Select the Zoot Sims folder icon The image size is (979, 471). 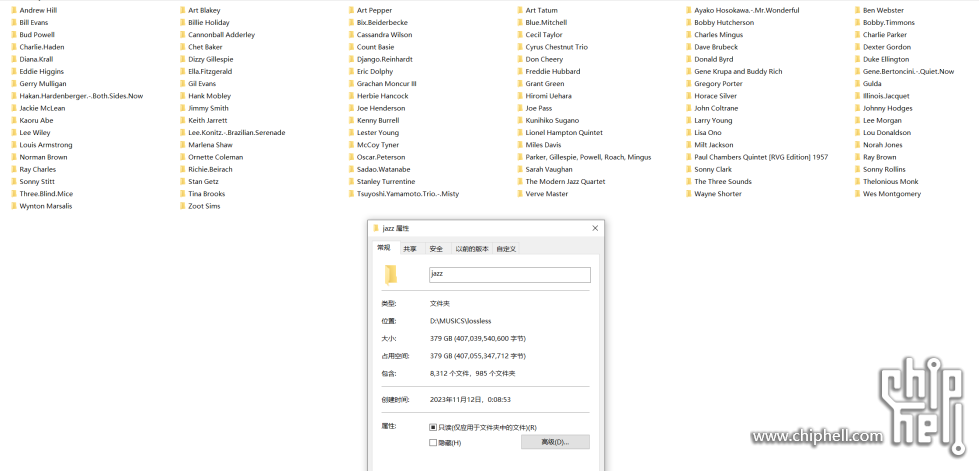pos(182,206)
